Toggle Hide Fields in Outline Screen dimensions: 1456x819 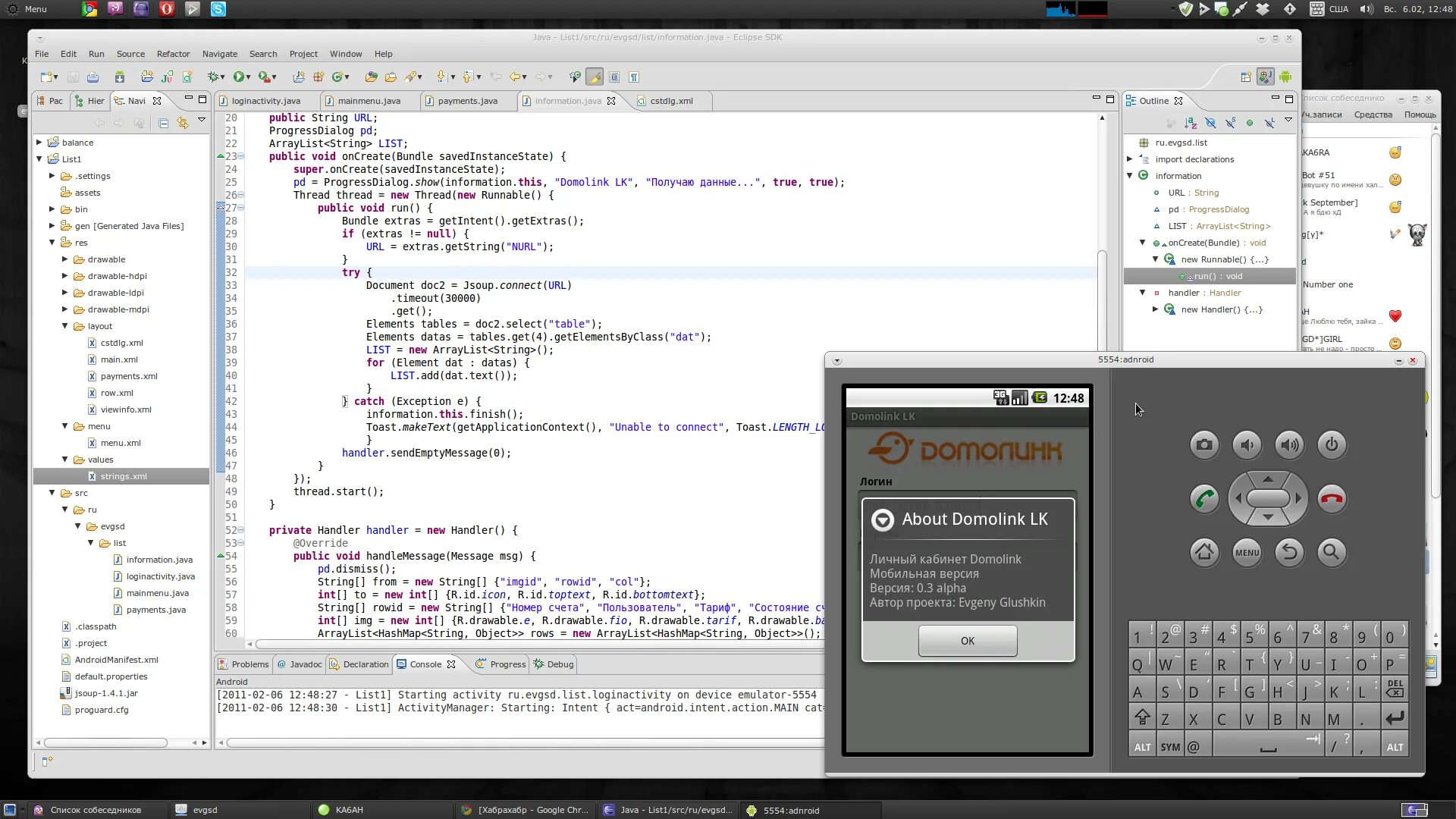coord(1210,123)
